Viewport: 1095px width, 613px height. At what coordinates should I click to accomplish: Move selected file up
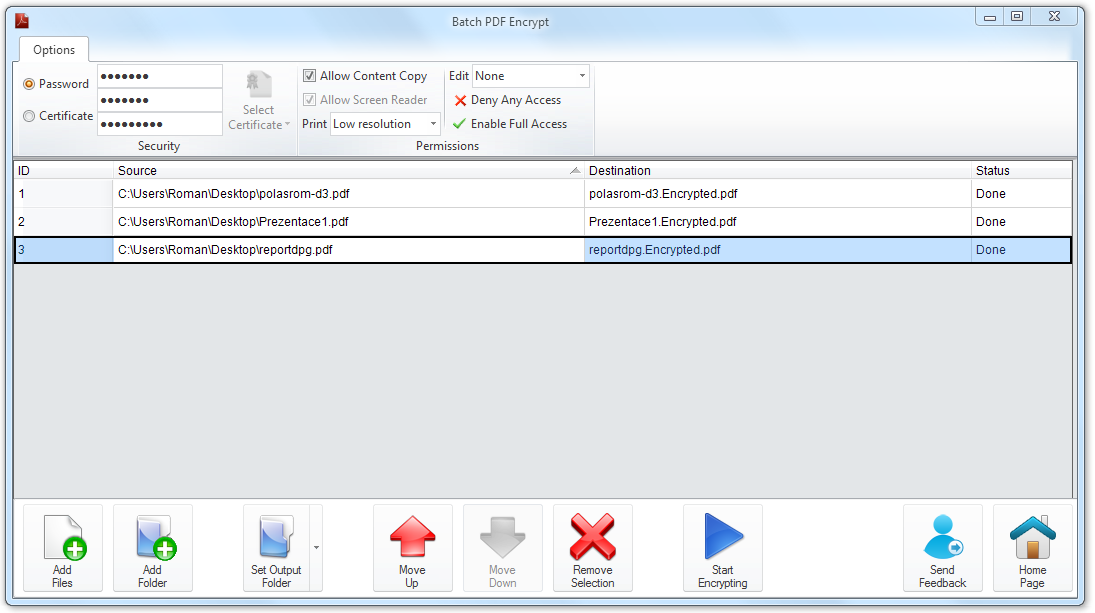(x=413, y=548)
